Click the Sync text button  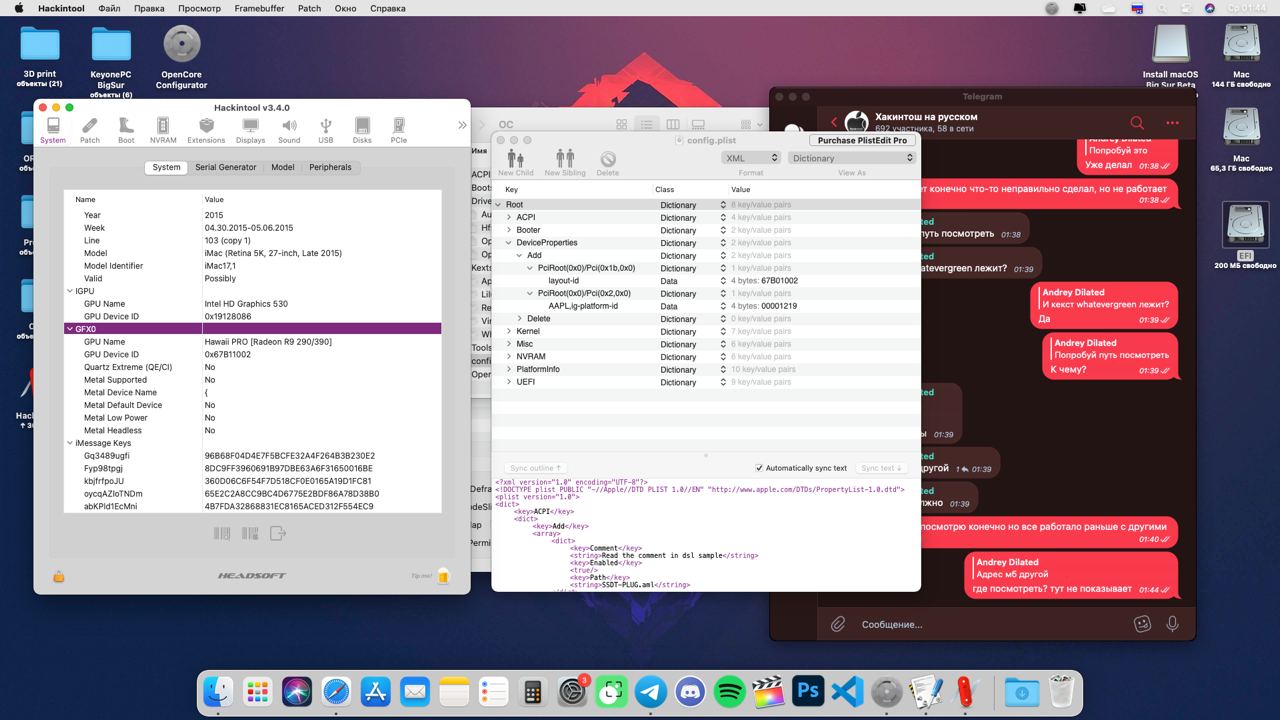point(882,468)
